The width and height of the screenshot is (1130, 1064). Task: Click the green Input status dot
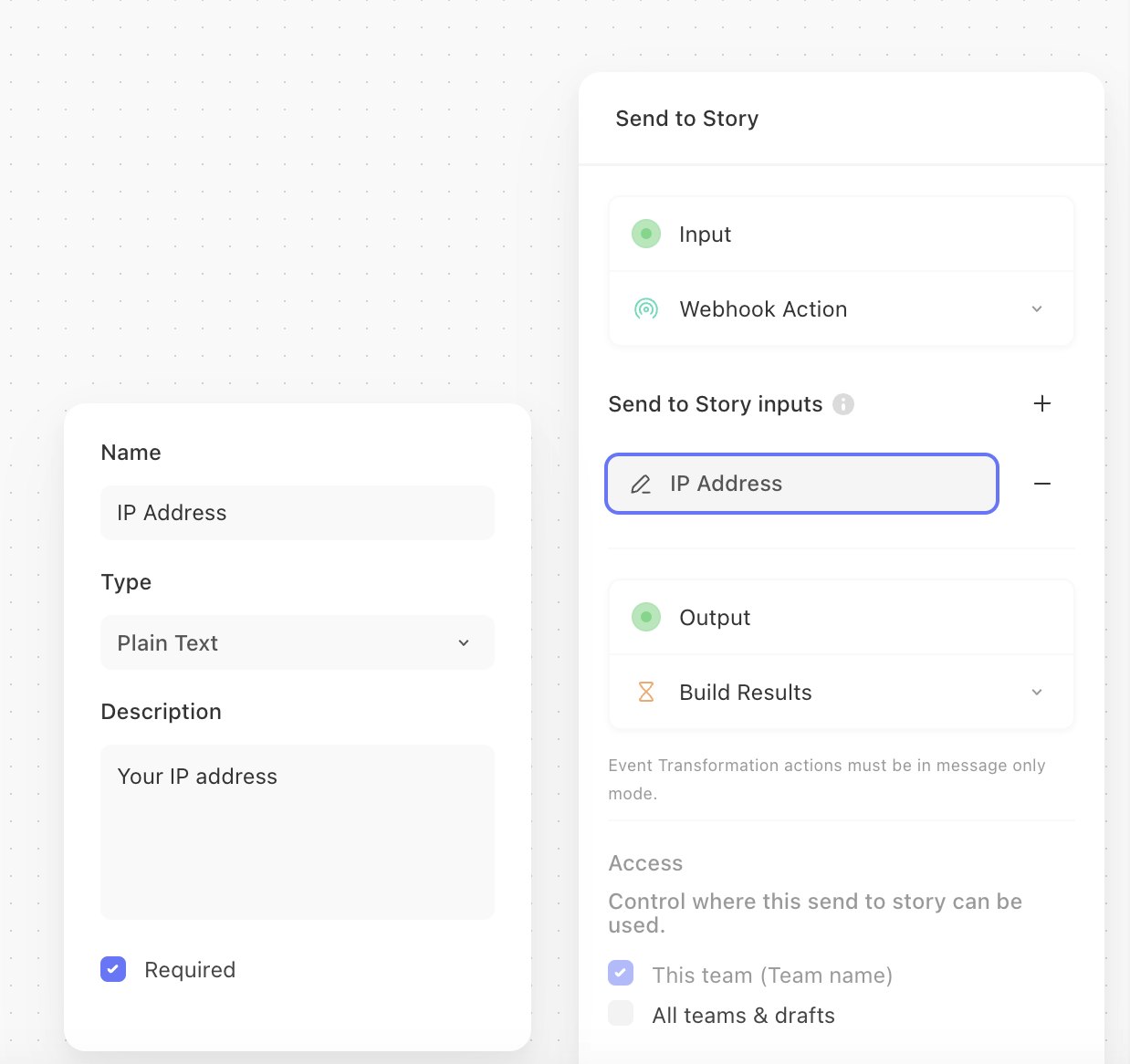click(646, 235)
